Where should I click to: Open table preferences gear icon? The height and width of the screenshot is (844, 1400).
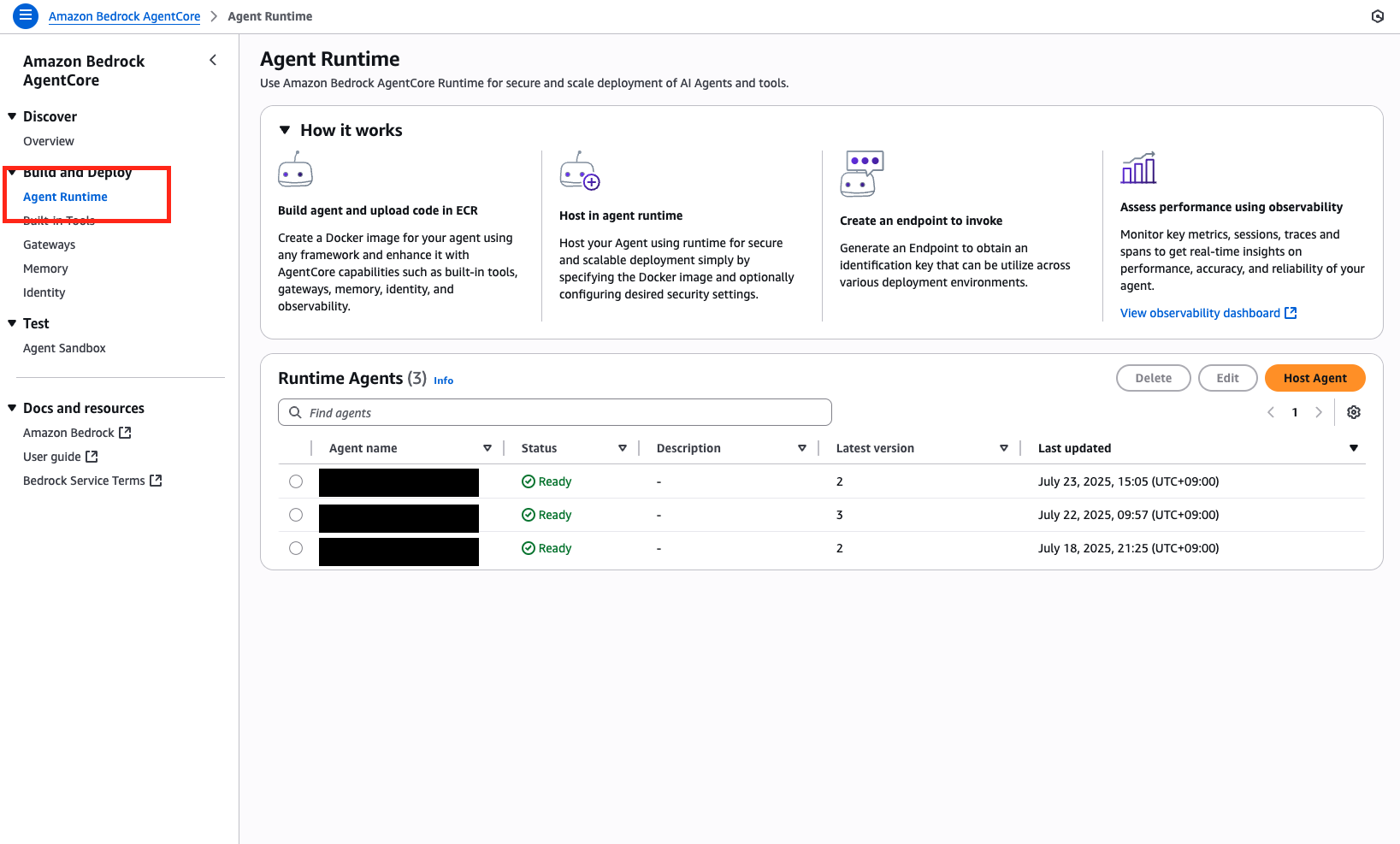tap(1354, 412)
